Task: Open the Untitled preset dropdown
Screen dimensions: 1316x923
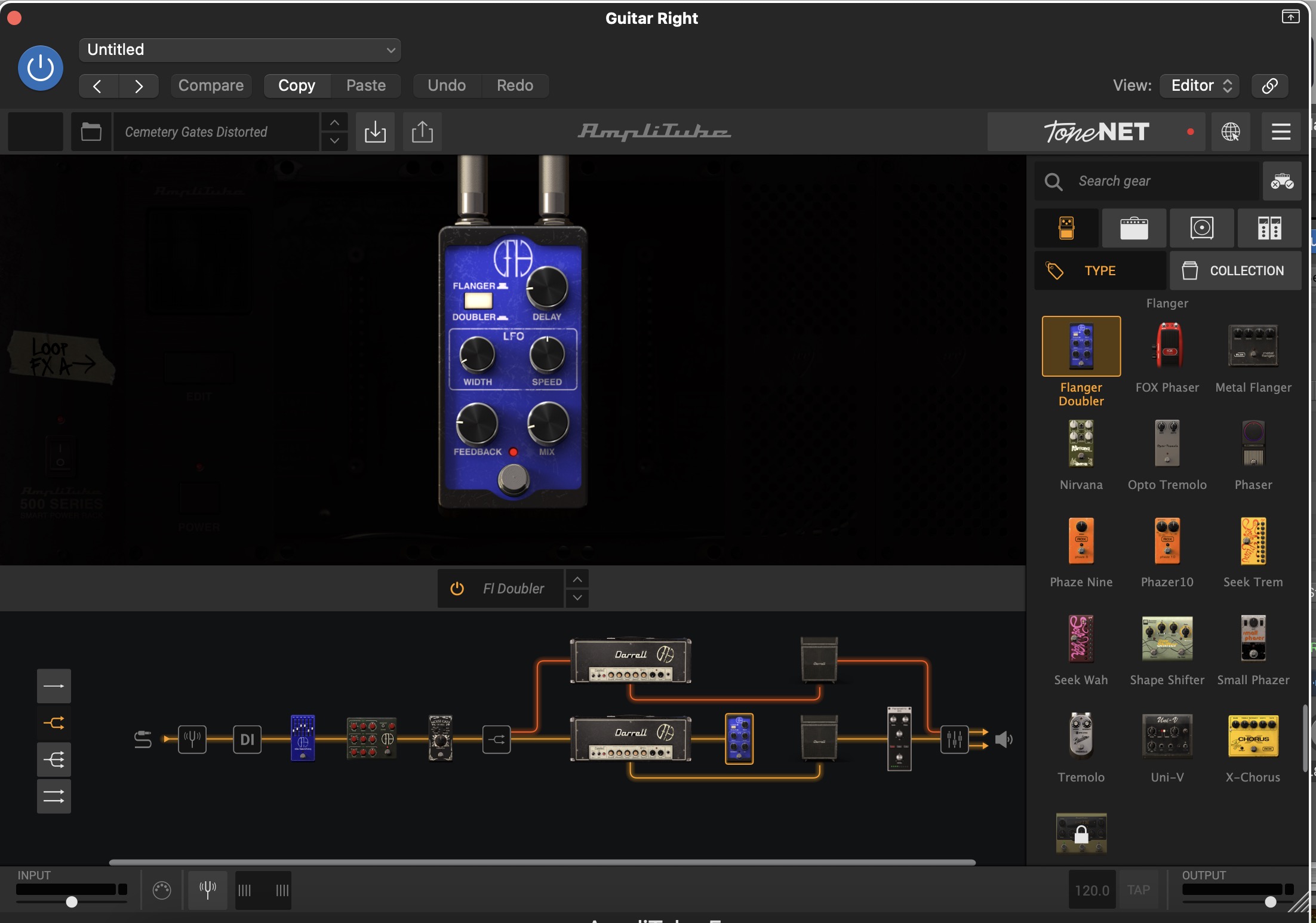Action: (x=239, y=50)
